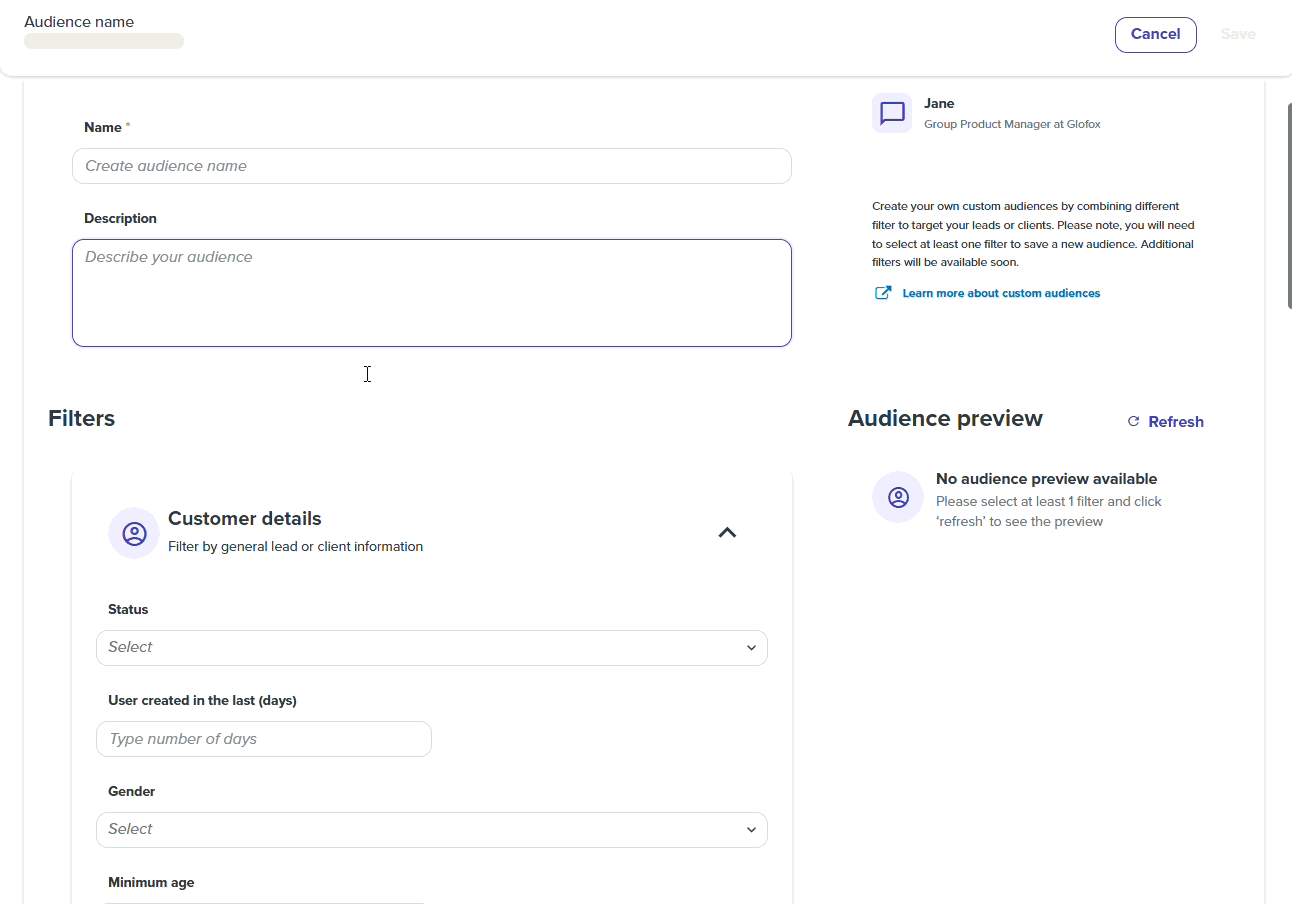This screenshot has height=904, width=1292.
Task: Click the Type number of days field
Action: (x=264, y=739)
